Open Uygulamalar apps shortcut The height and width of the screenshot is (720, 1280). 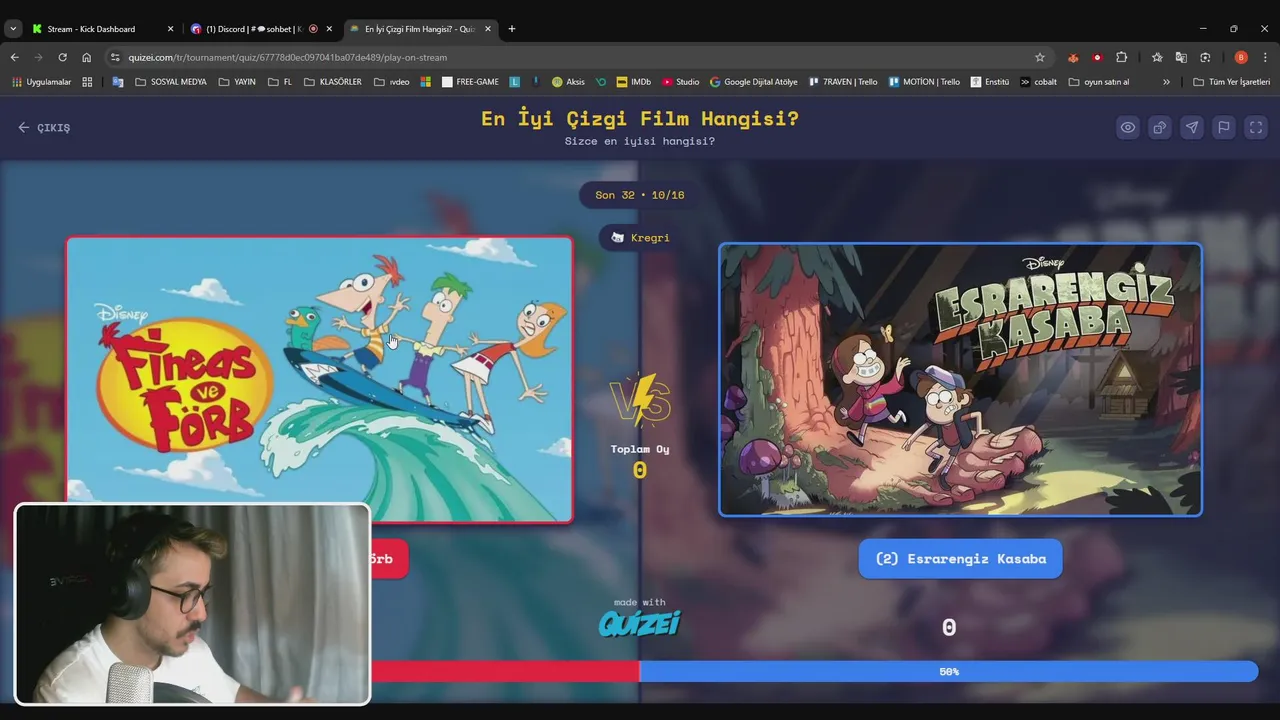point(41,82)
